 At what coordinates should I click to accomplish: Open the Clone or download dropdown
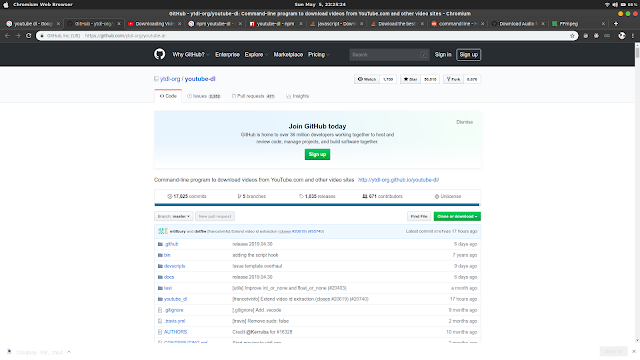[457, 216]
